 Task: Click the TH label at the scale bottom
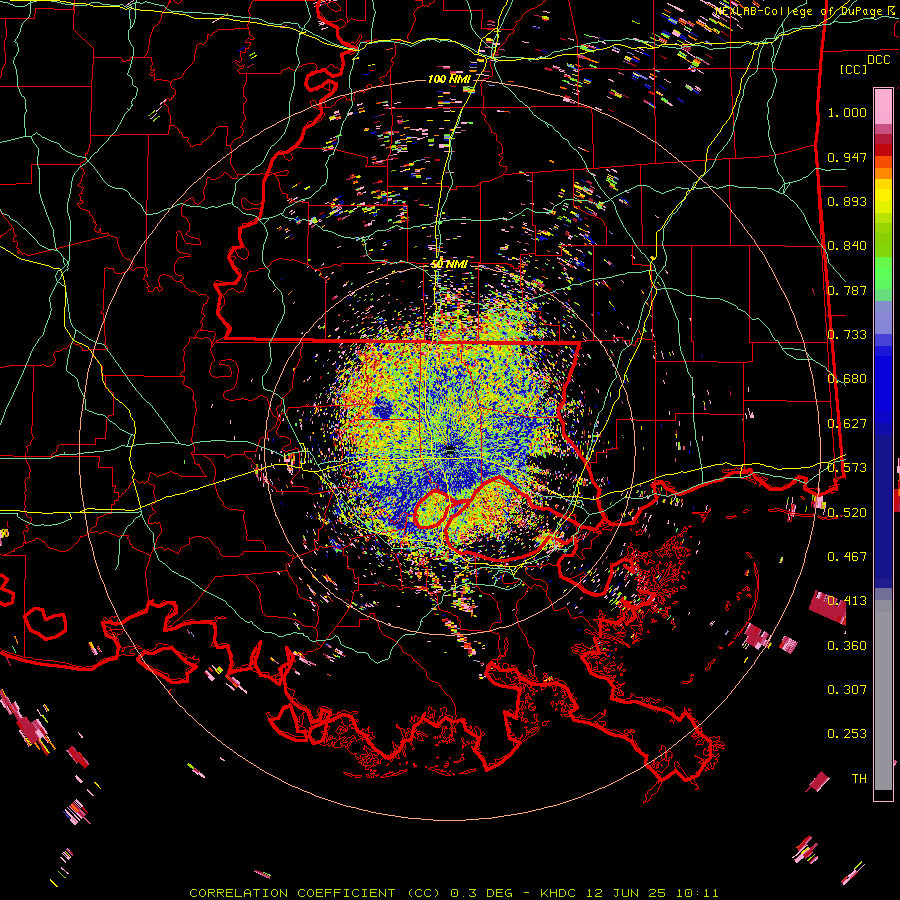(859, 779)
